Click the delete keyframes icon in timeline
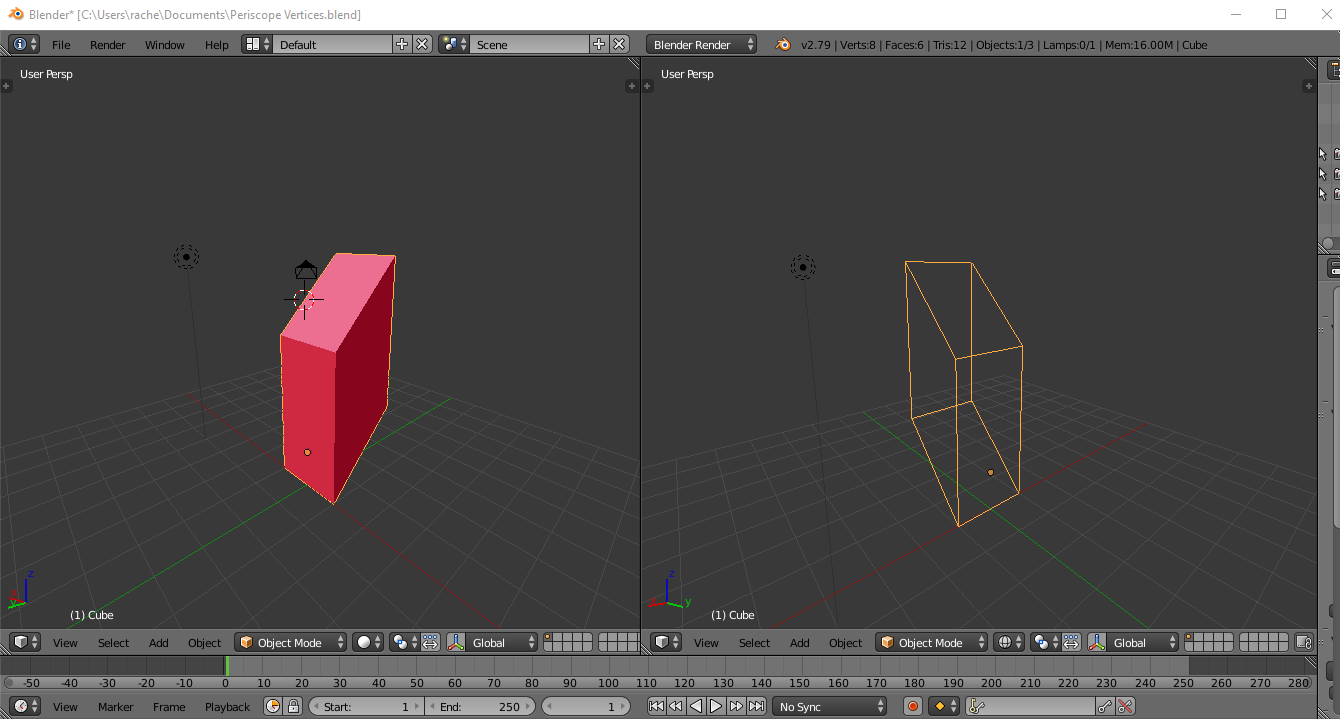This screenshot has height=719, width=1340. 1125,706
